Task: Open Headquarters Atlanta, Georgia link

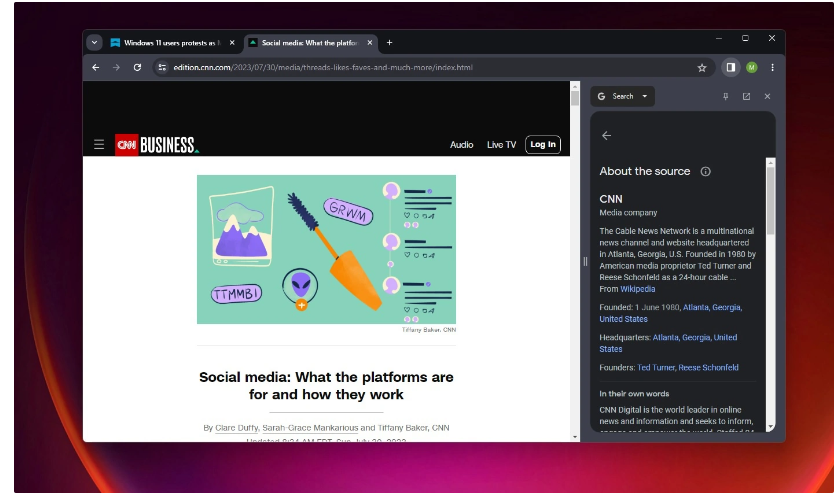Action: [x=669, y=343]
